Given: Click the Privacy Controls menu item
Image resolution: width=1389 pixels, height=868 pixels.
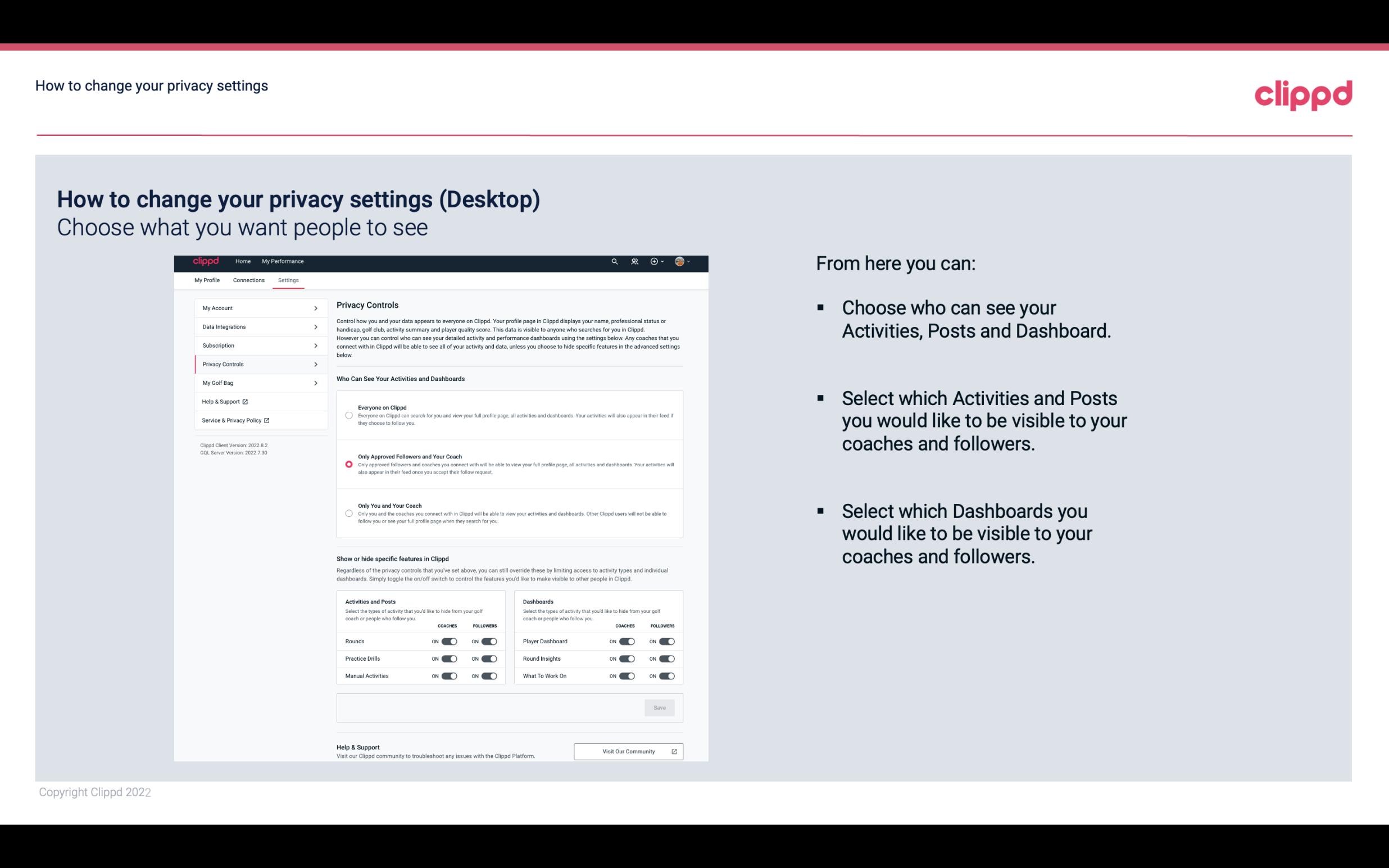Looking at the screenshot, I should [256, 364].
